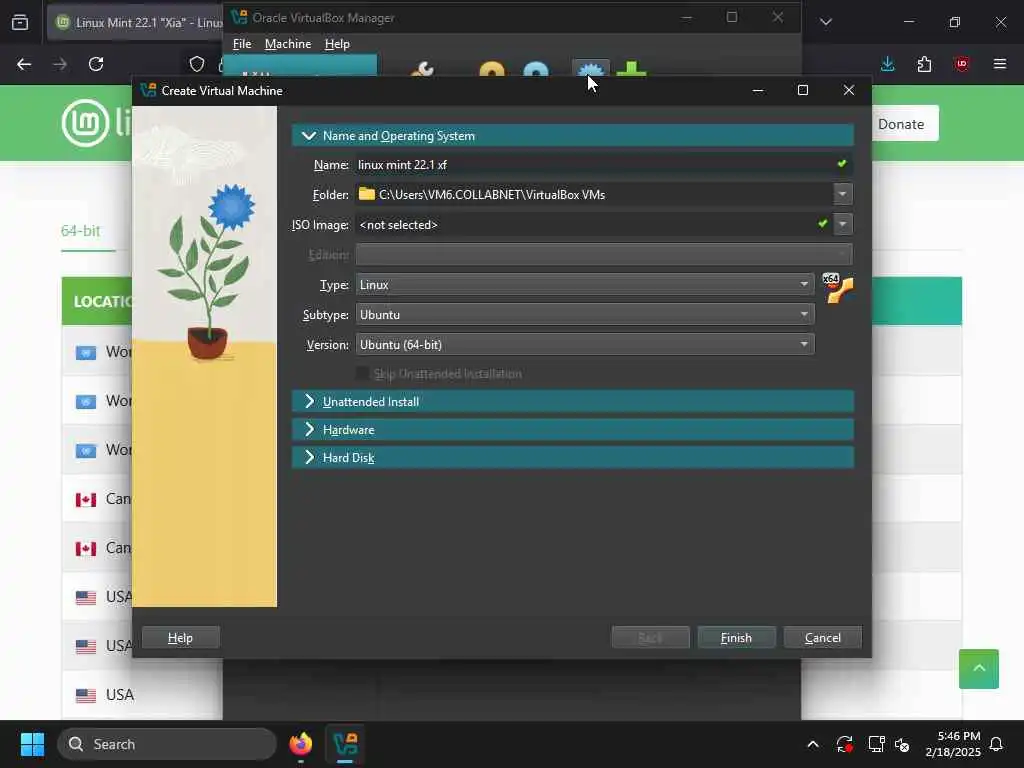
Task: Switch to the Linux Mint 22.1 Xia browser tab
Action: (137, 22)
